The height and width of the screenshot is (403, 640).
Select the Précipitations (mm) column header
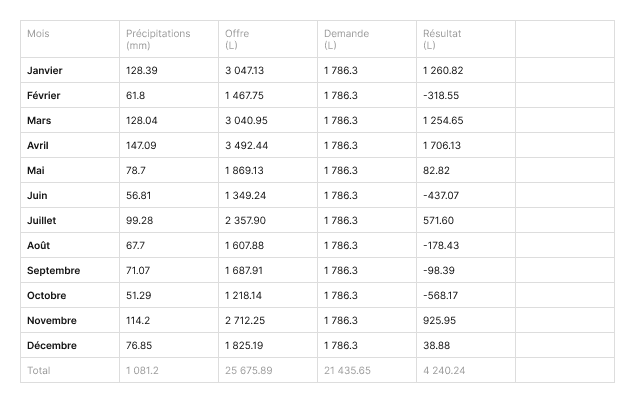pyautogui.click(x=158, y=39)
